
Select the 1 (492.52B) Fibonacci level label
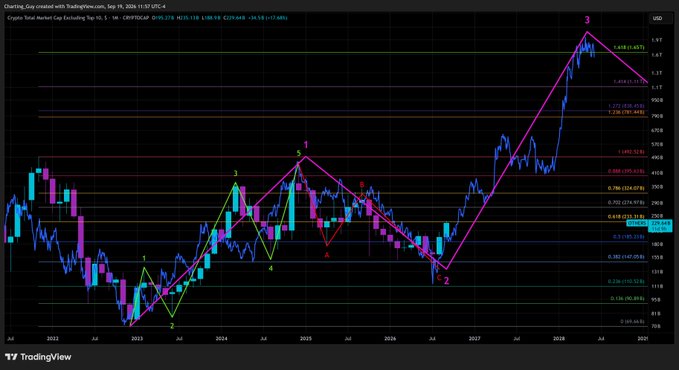(x=631, y=152)
